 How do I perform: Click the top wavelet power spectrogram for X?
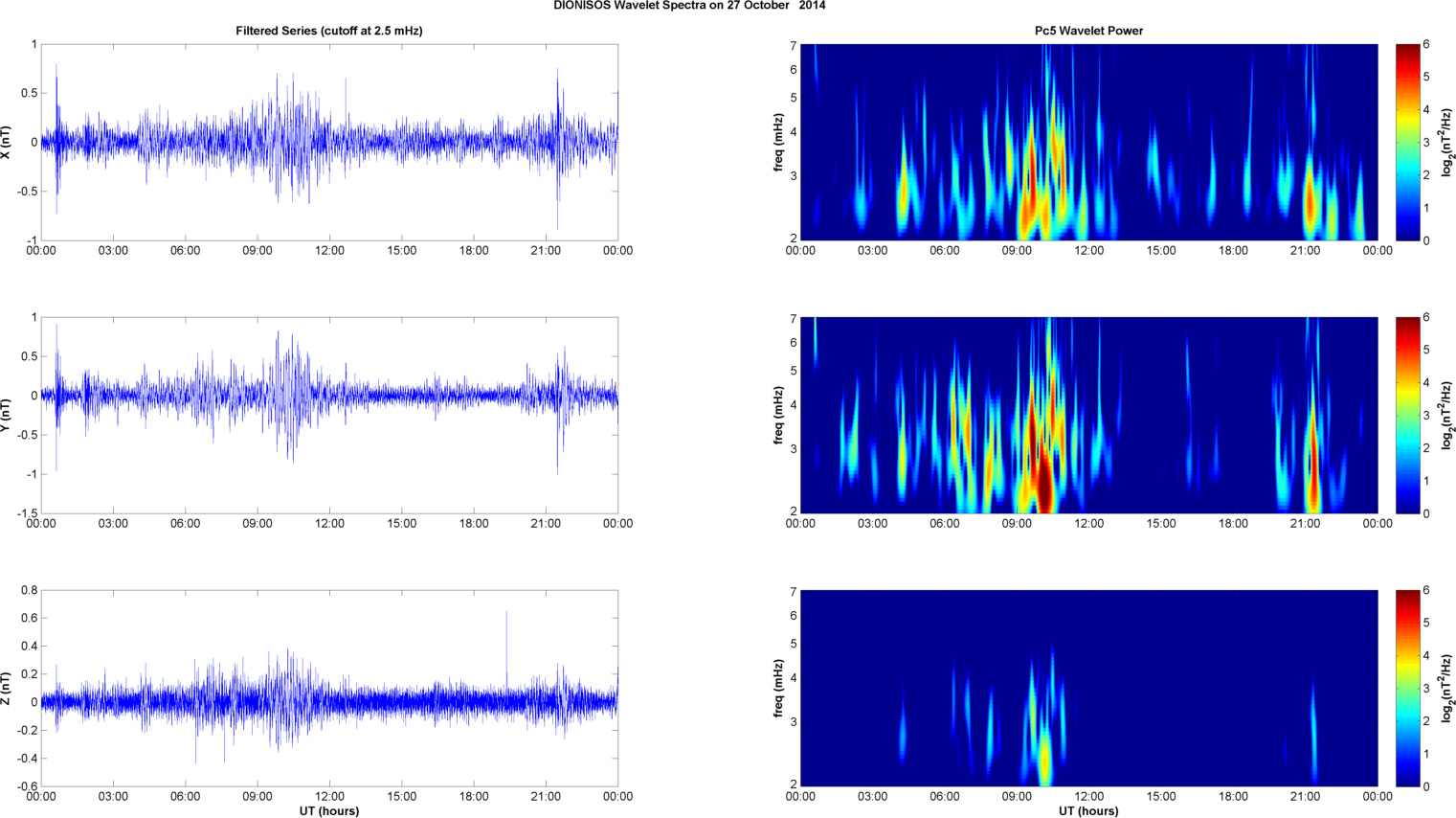point(1089,143)
